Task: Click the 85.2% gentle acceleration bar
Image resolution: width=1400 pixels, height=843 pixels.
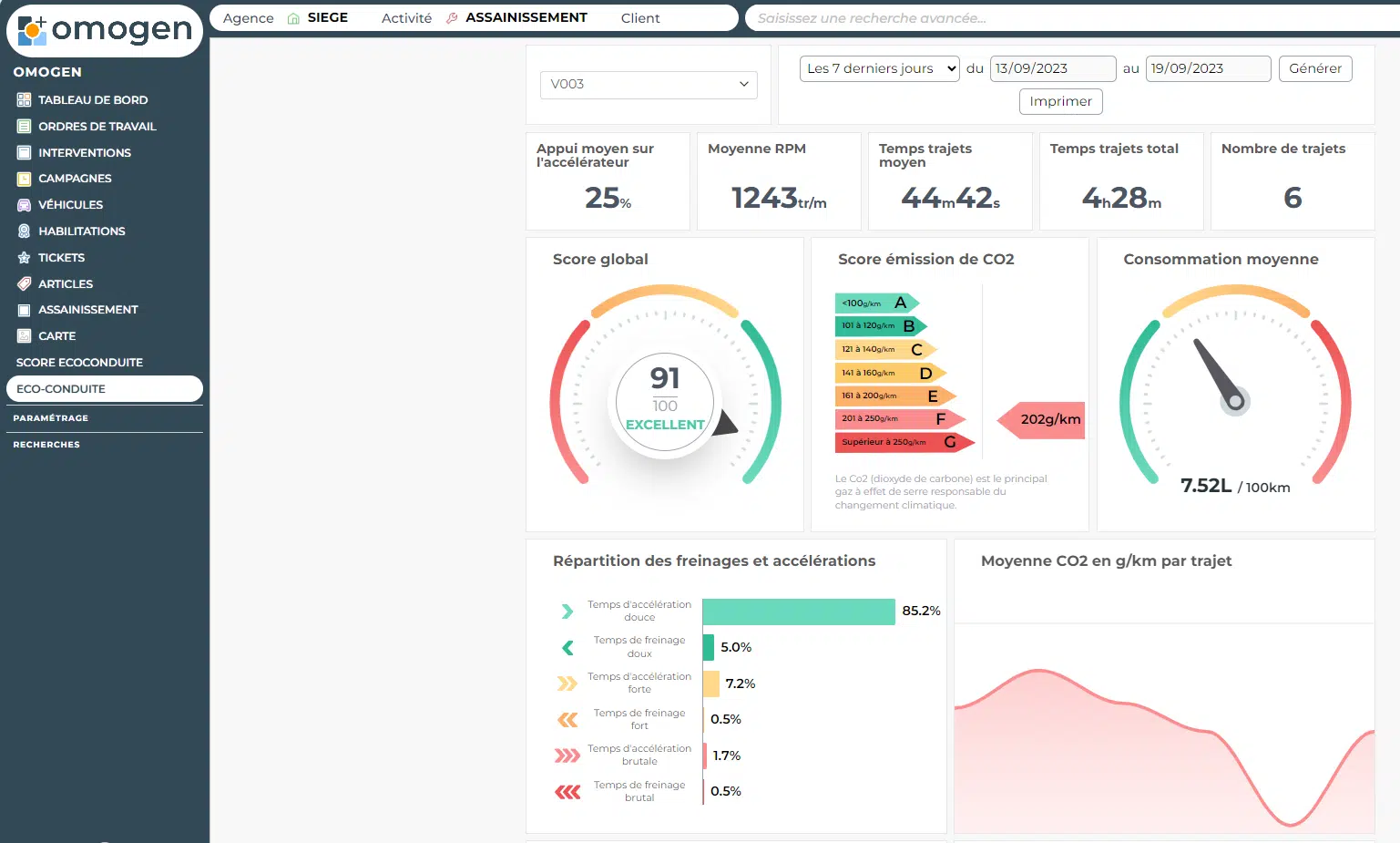Action: 799,612
